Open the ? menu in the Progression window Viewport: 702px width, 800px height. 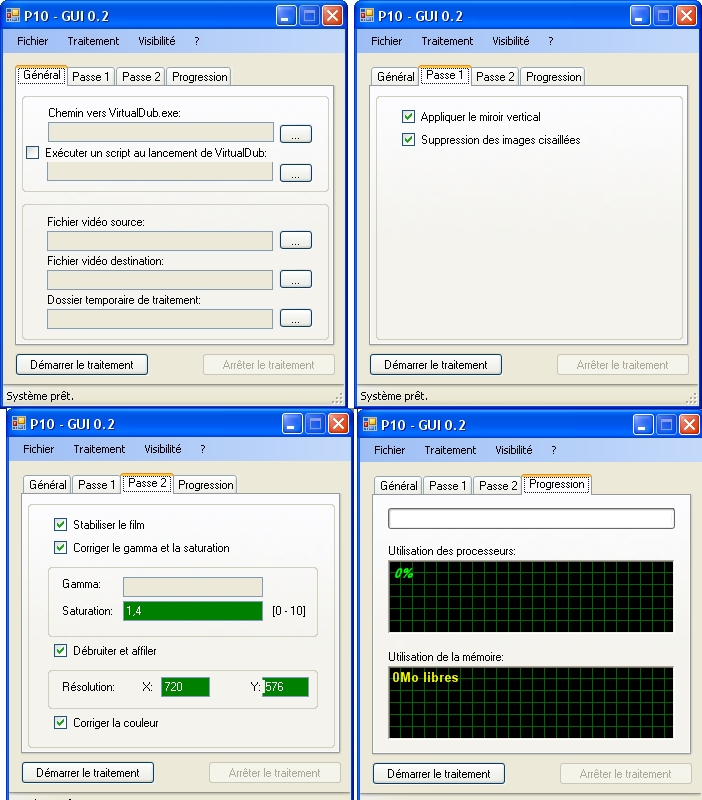554,450
